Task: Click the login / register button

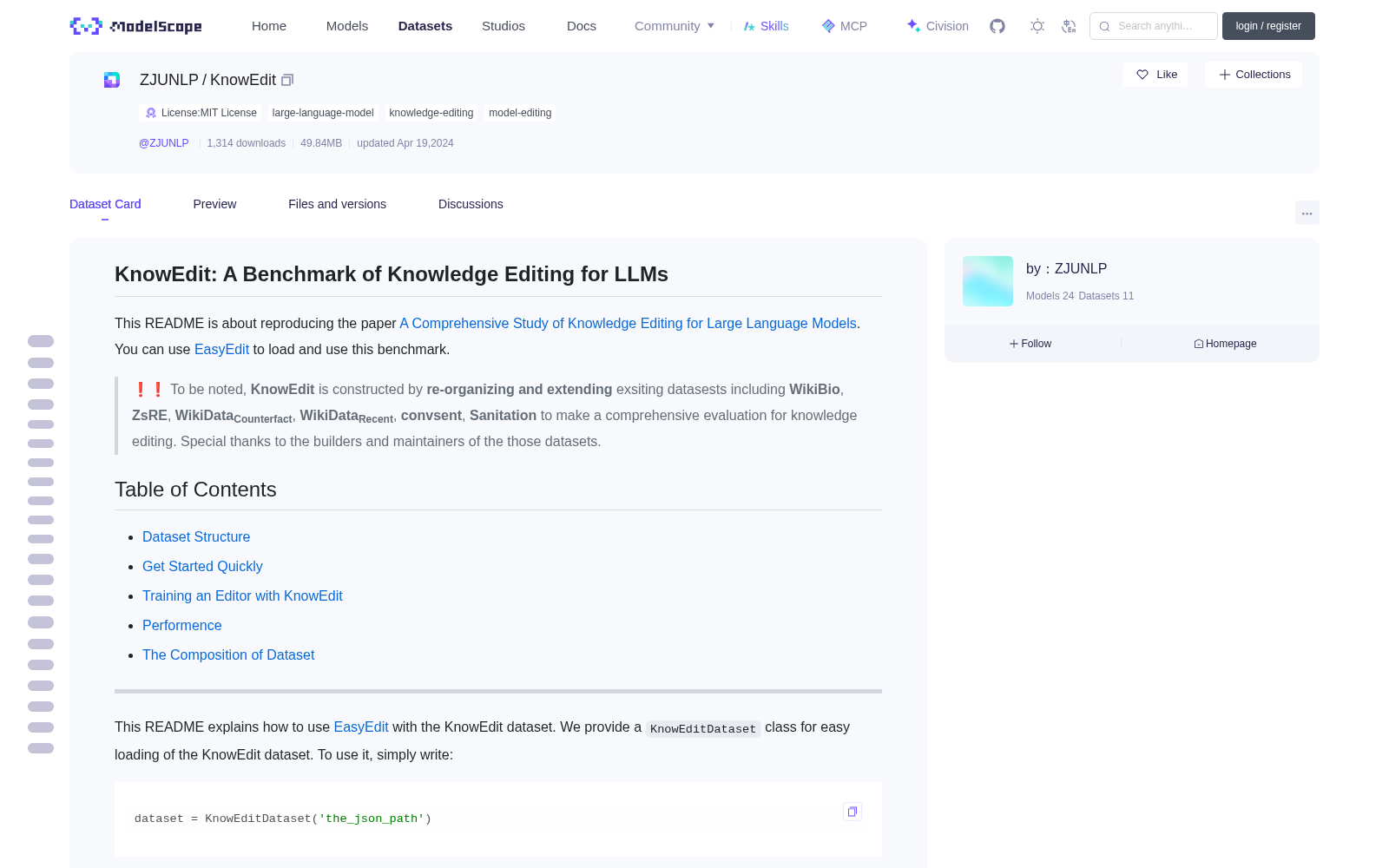Action: [x=1268, y=26]
